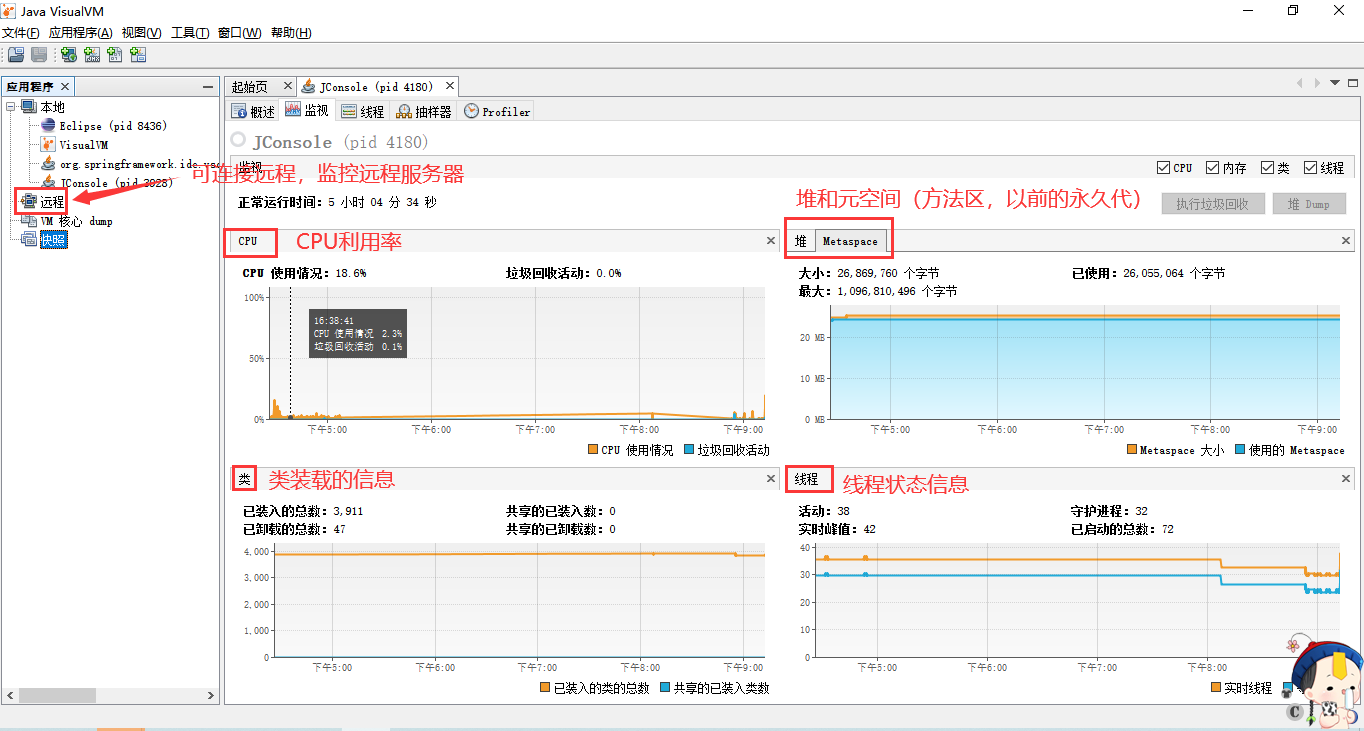
Task: Click the Add Remote Host toolbar icon
Action: [x=68, y=55]
